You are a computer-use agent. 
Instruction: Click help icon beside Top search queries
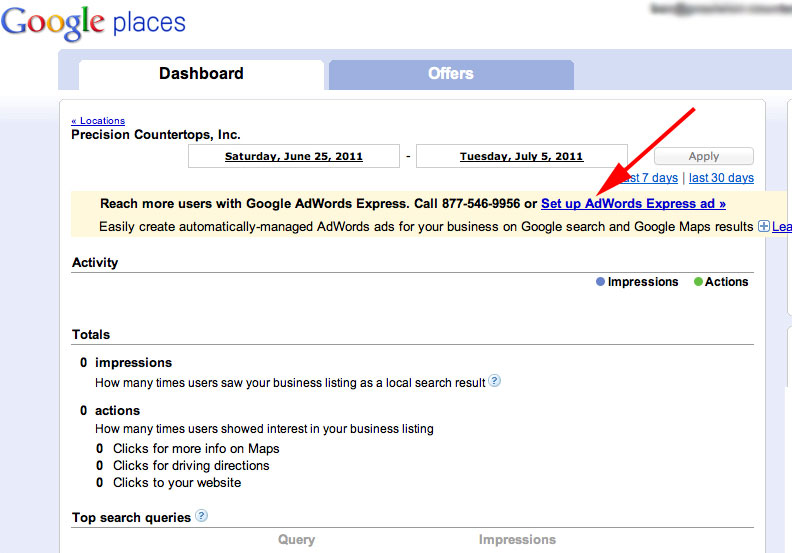point(201,516)
